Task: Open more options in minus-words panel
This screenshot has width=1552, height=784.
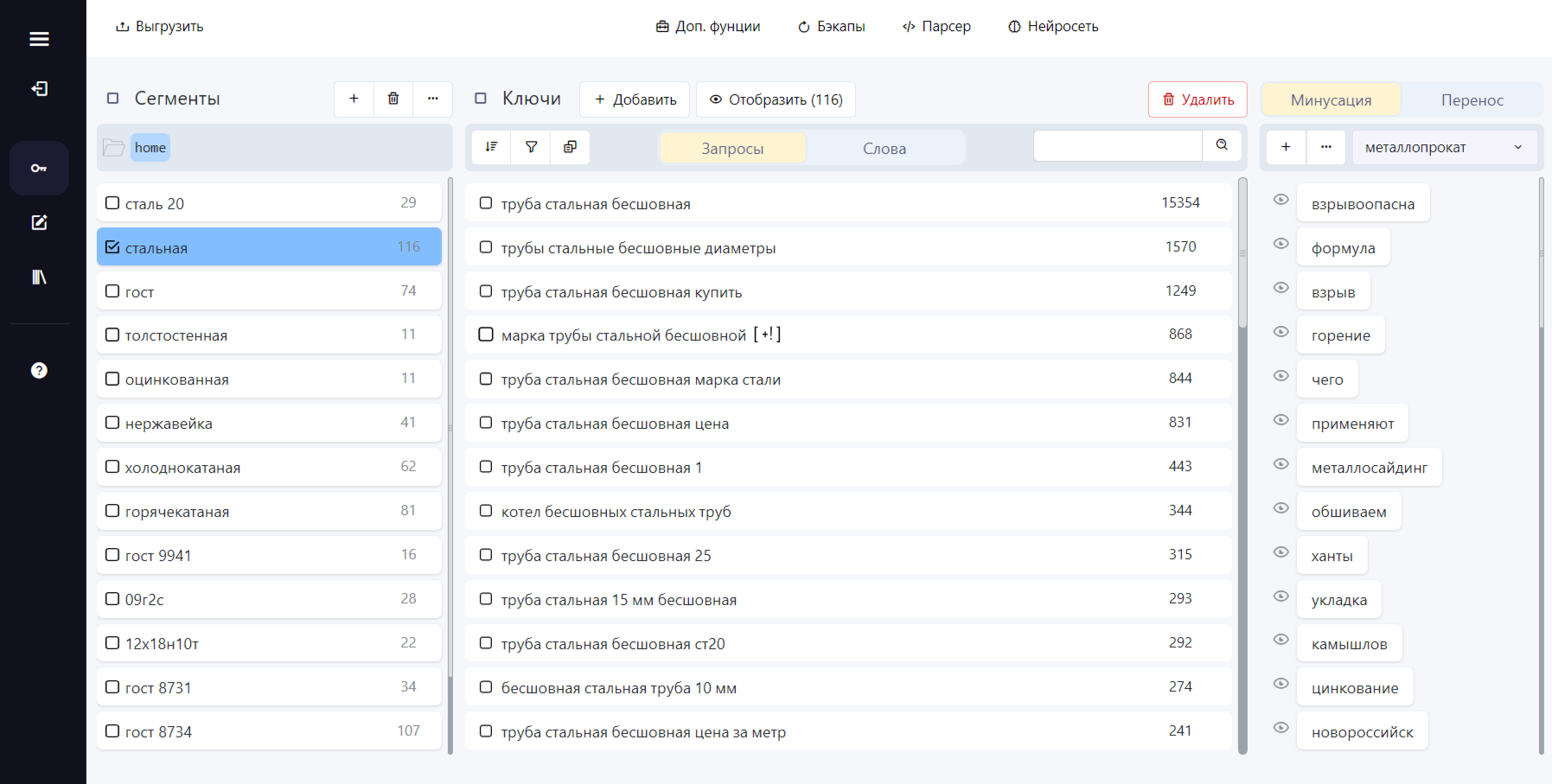Action: coord(1326,147)
